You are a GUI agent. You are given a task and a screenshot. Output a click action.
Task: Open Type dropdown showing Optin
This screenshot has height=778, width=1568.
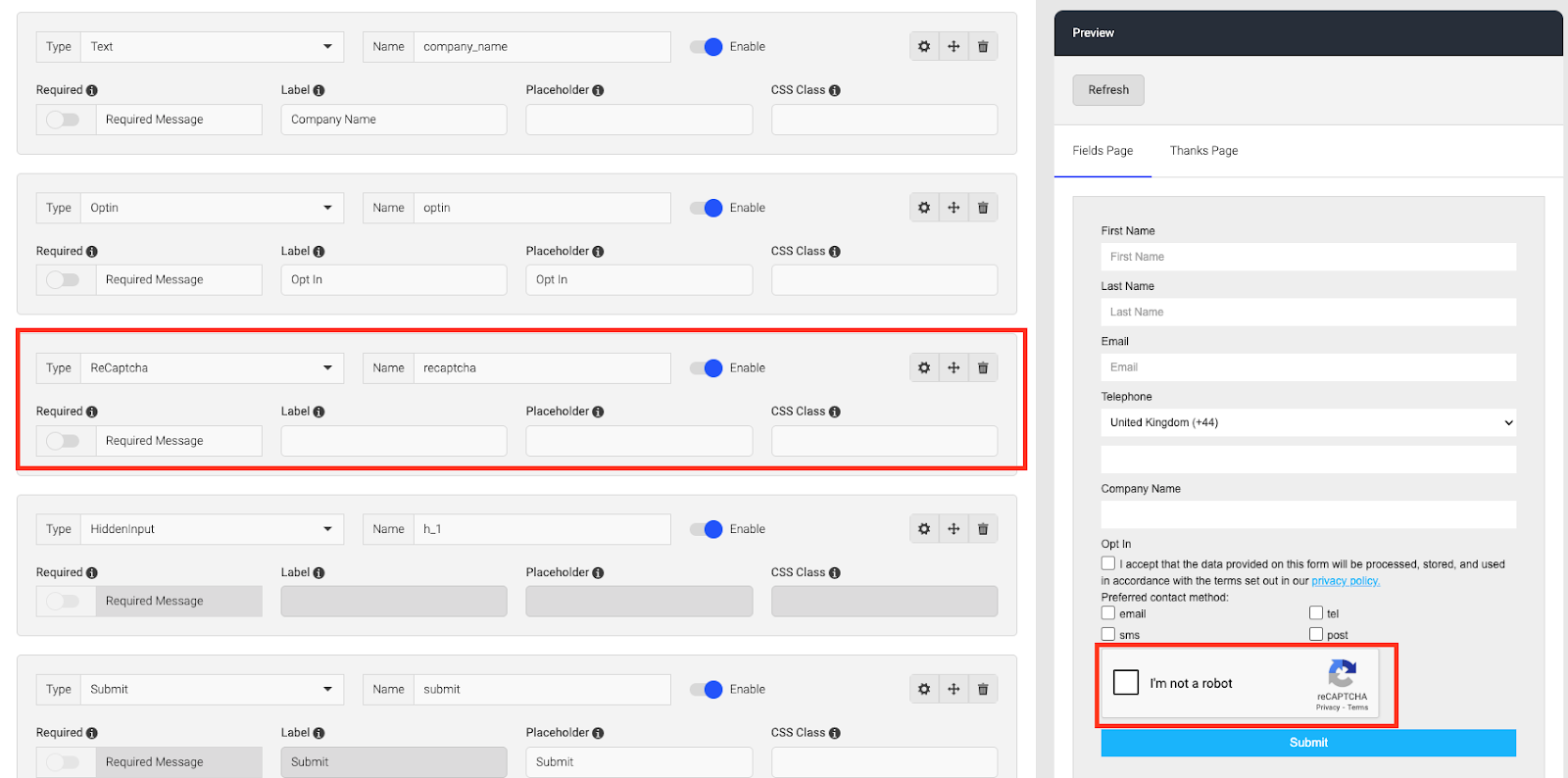tap(212, 208)
